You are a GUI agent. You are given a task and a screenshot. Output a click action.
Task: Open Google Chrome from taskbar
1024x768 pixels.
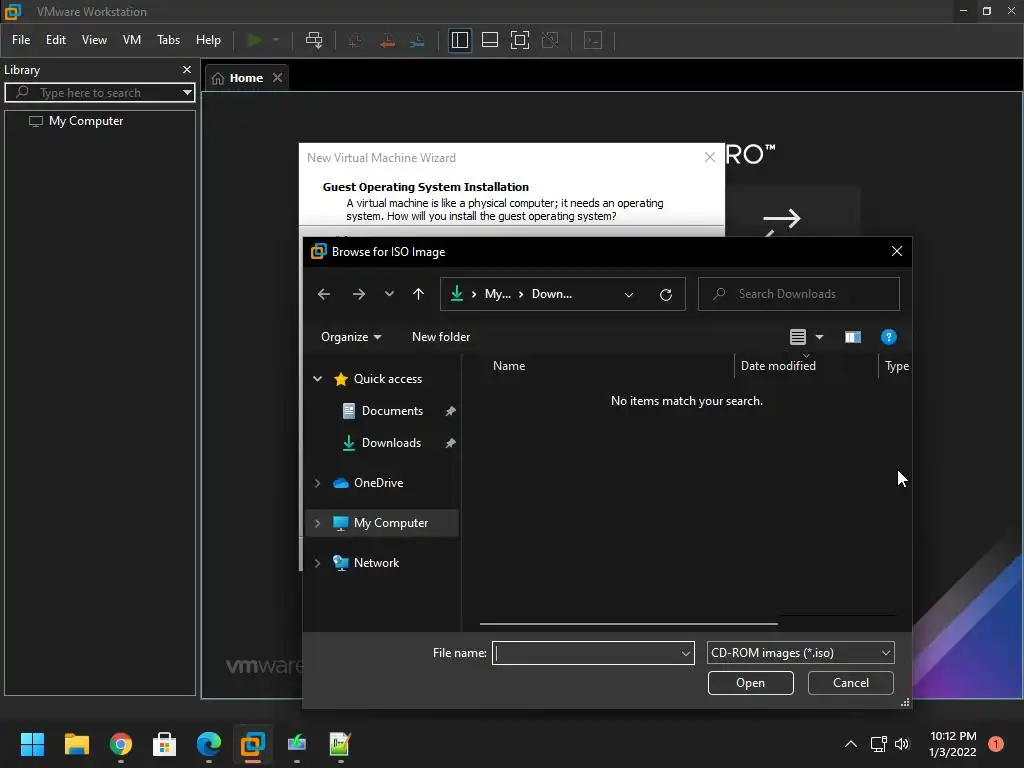(121, 744)
